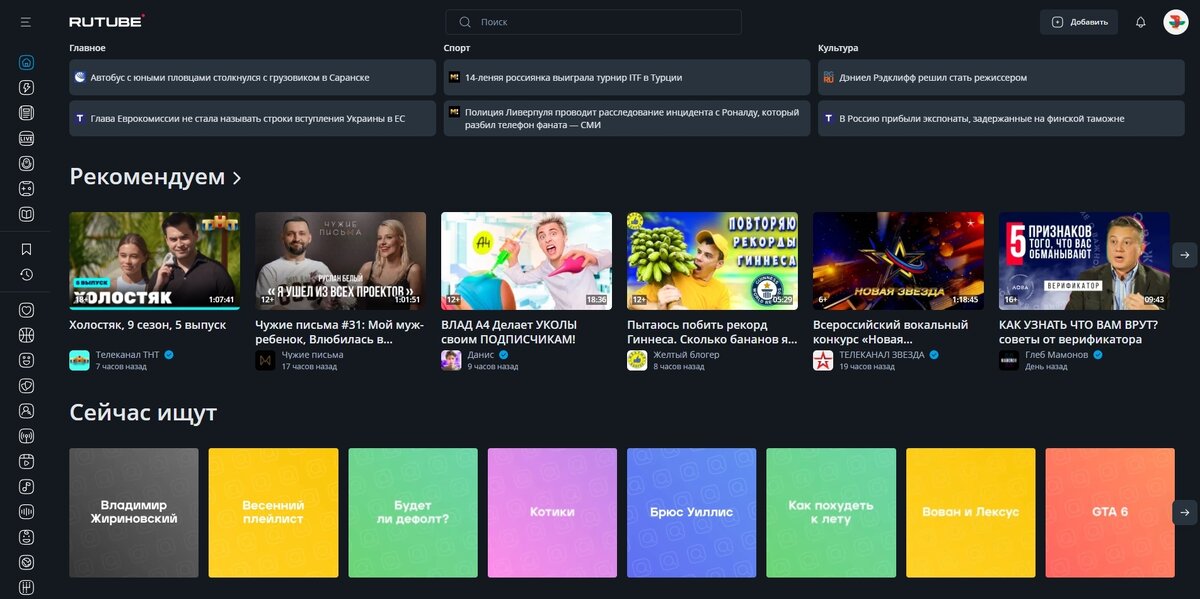Open the gearshift auto sidebar icon
Viewport: 1200px width, 599px height.
26,588
